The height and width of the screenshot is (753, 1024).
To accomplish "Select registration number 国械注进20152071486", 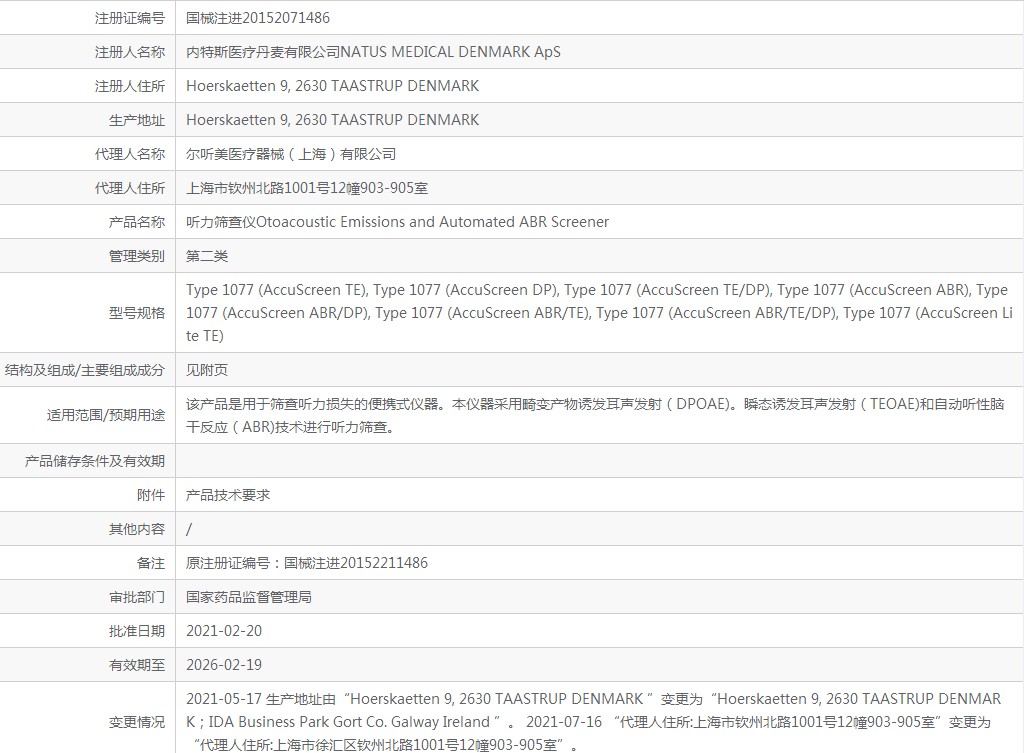I will (x=258, y=18).
